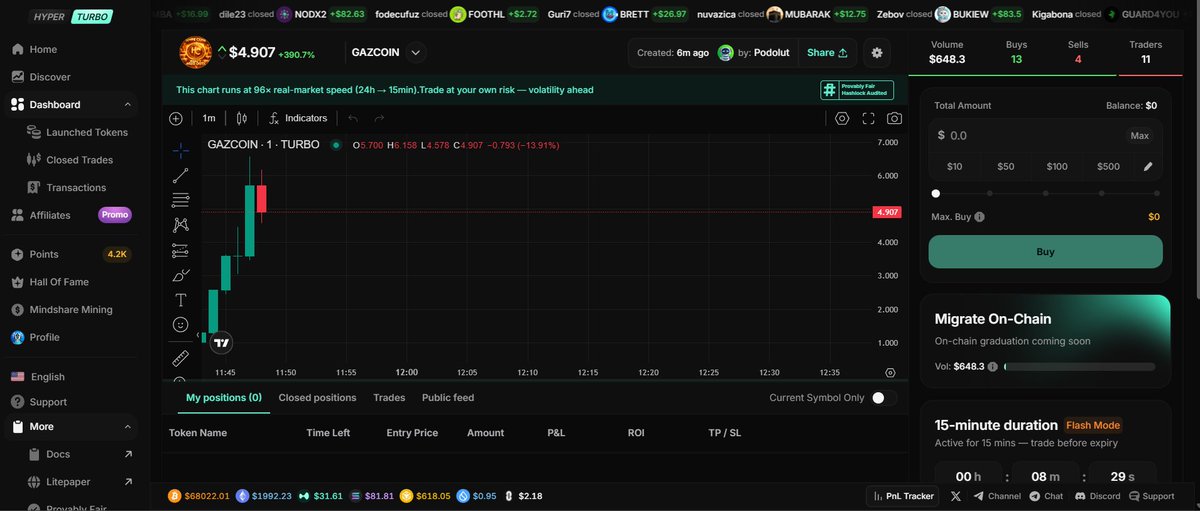The width and height of the screenshot is (1200, 511).
Task: Redo chart action
Action: tap(379, 118)
